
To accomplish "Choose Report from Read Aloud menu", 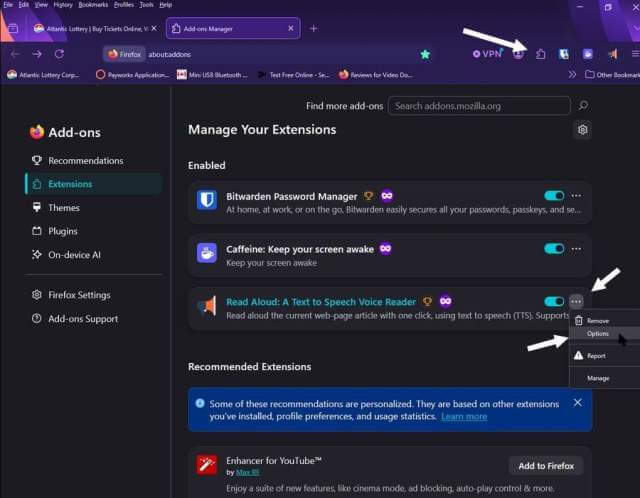I will [604, 356].
